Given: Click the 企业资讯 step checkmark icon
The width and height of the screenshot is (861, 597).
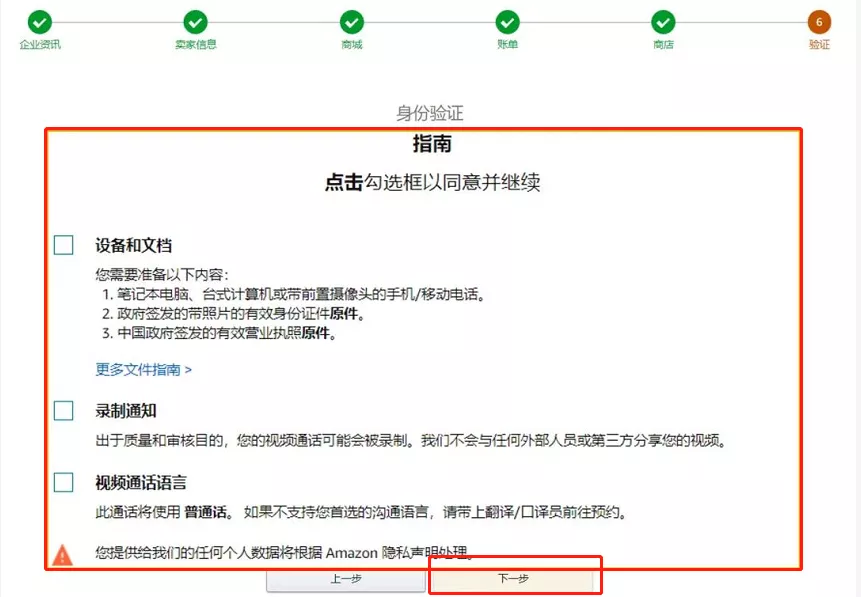Looking at the screenshot, I should pos(40,23).
